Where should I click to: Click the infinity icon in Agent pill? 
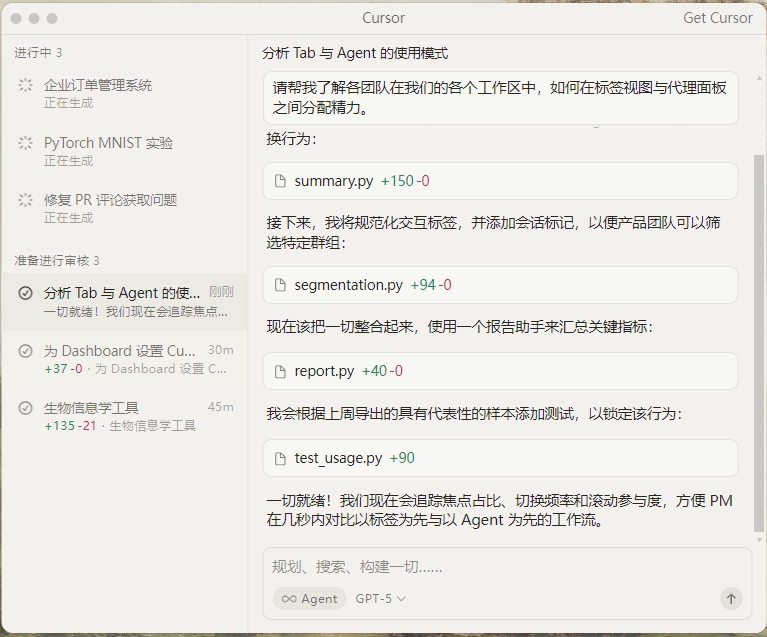(289, 599)
